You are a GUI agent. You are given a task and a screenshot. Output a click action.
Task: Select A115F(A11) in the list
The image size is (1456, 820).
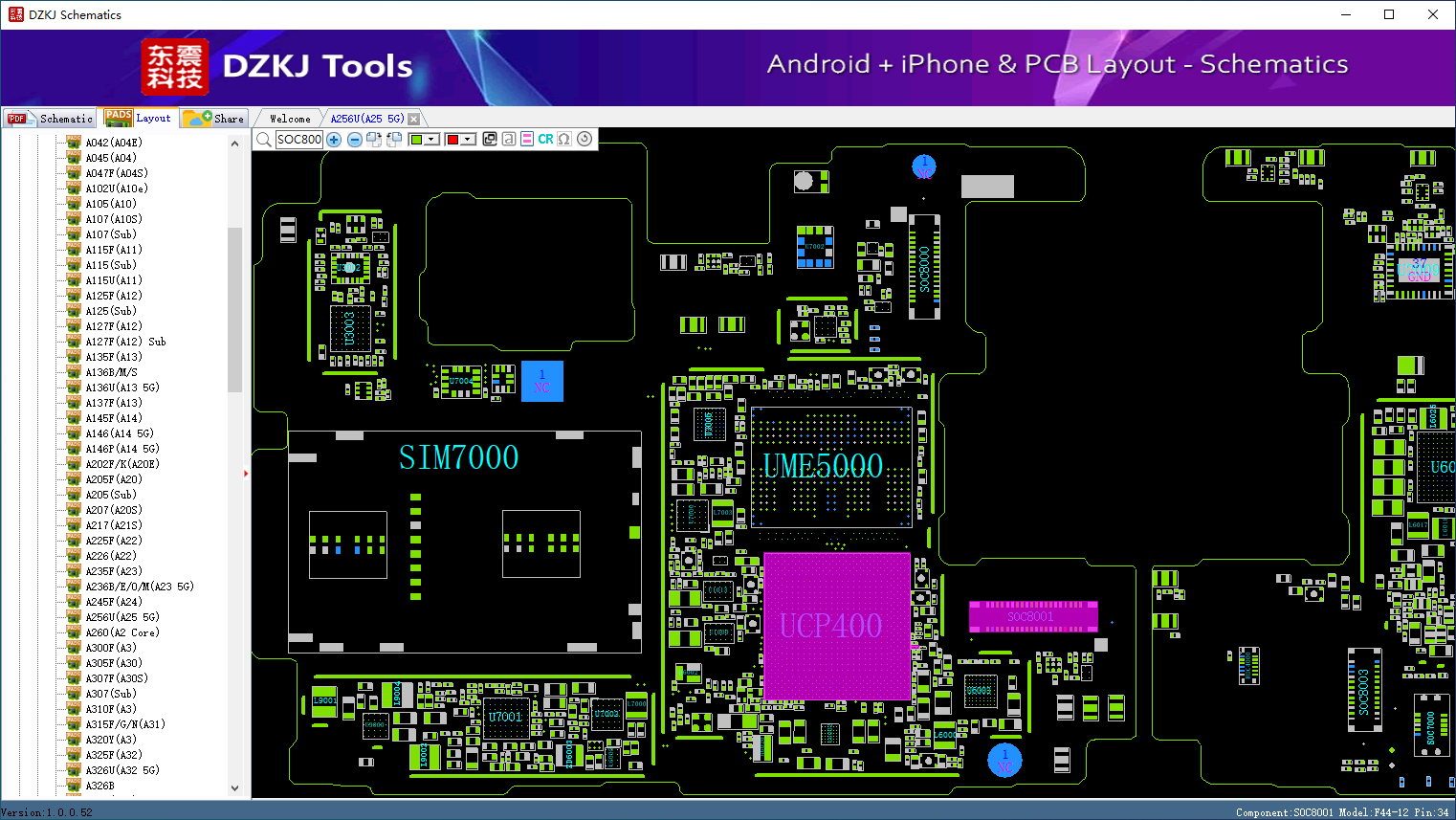click(114, 250)
